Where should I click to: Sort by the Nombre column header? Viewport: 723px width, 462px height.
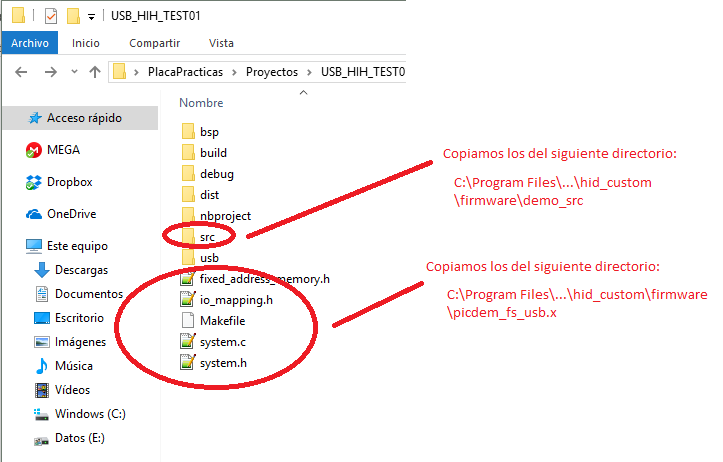(201, 103)
